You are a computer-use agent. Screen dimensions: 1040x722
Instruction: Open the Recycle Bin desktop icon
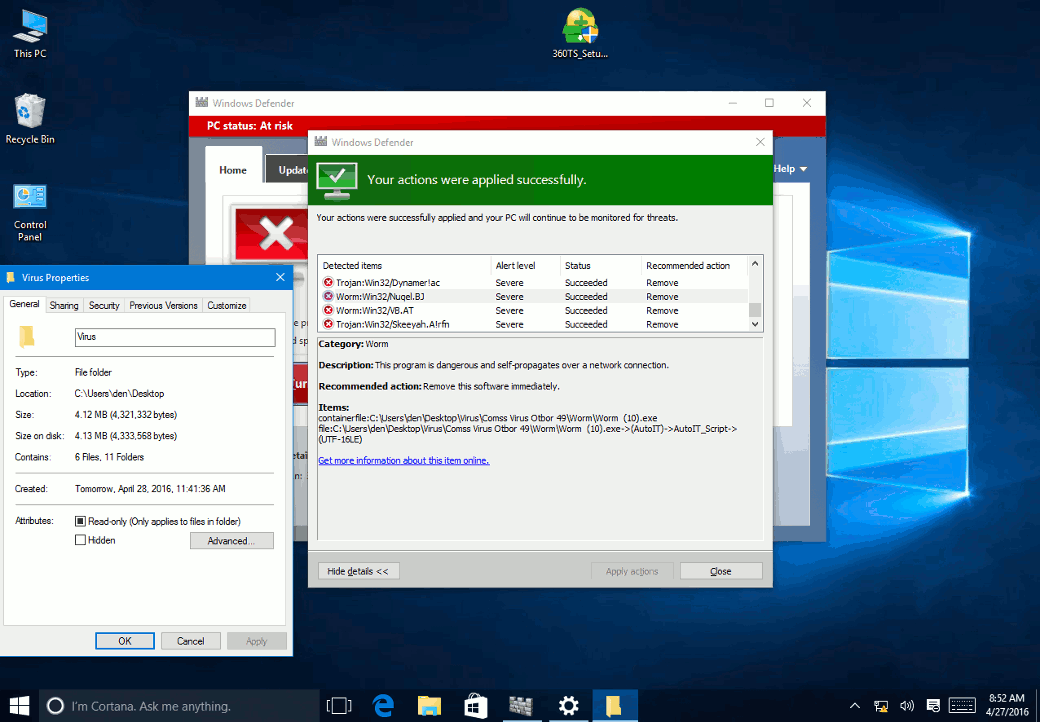point(30,118)
